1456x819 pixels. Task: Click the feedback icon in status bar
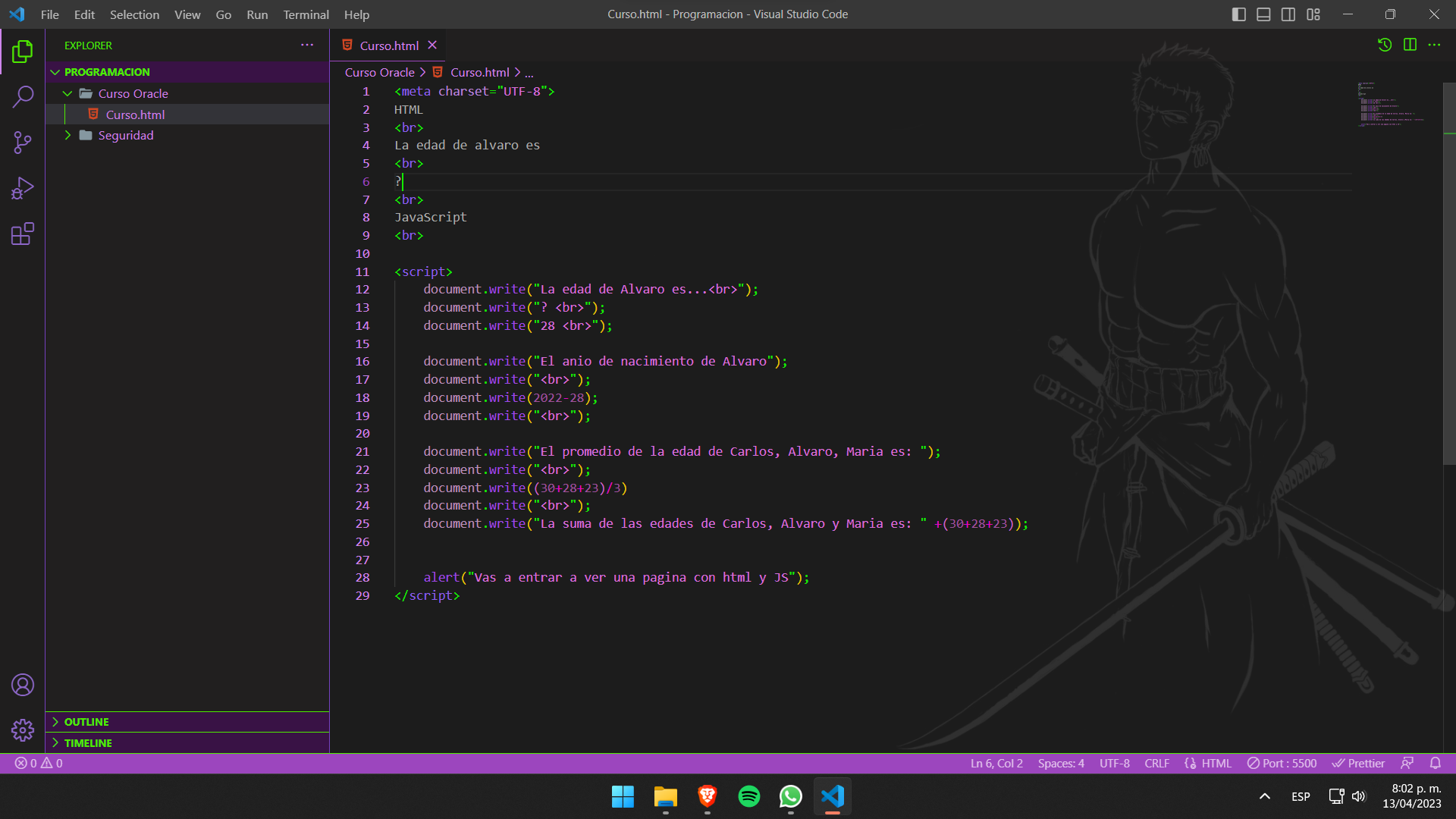(1407, 764)
